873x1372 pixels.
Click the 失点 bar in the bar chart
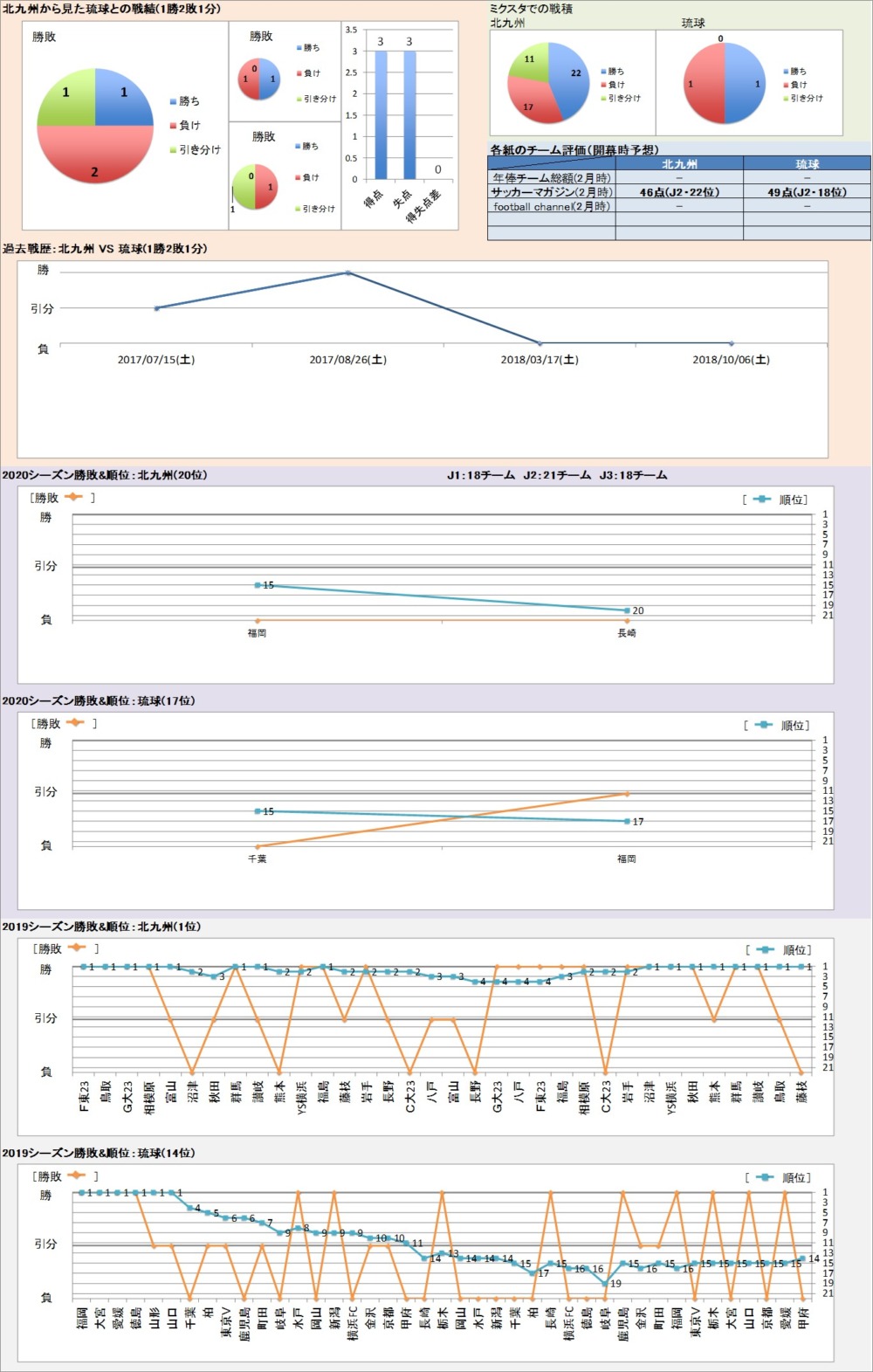[409, 114]
